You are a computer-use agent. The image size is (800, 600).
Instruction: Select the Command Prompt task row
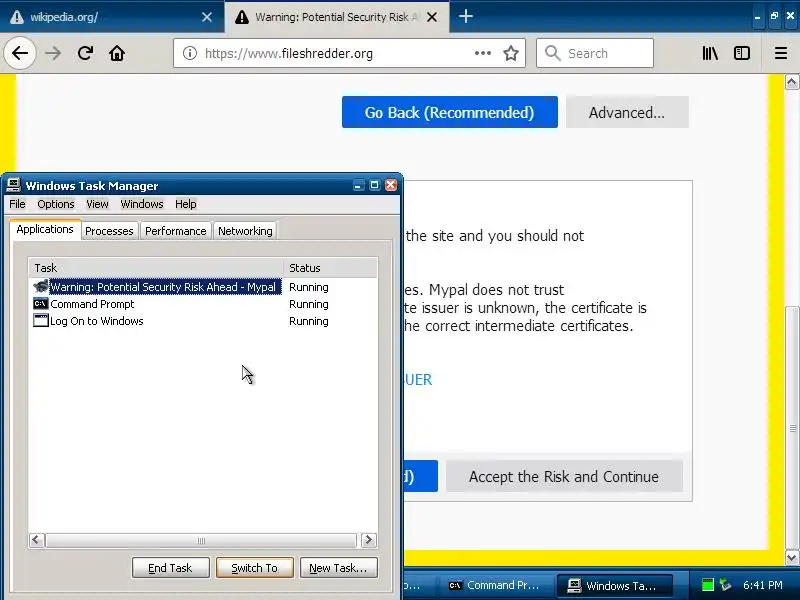[x=92, y=304]
